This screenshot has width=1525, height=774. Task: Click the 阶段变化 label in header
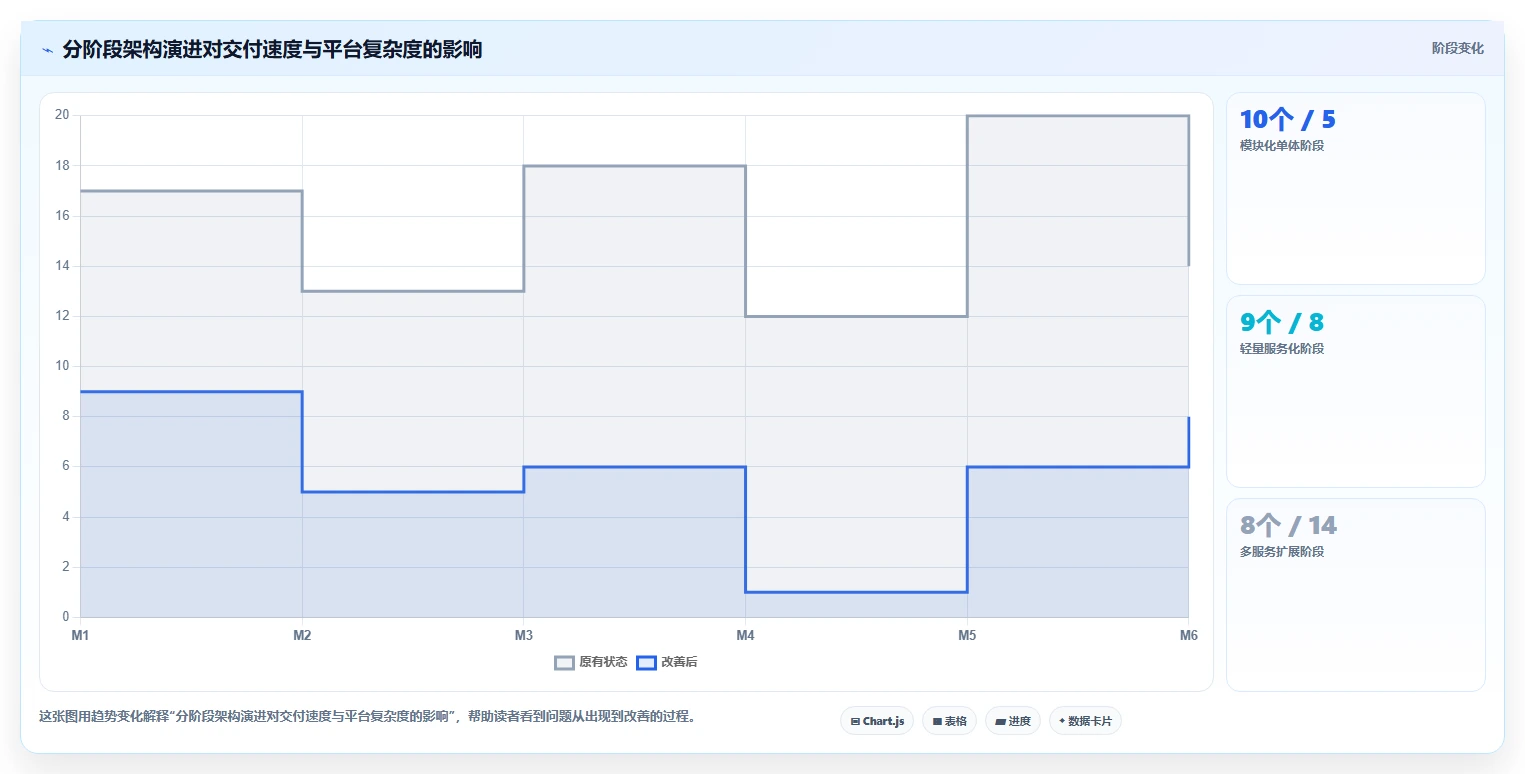(1457, 48)
